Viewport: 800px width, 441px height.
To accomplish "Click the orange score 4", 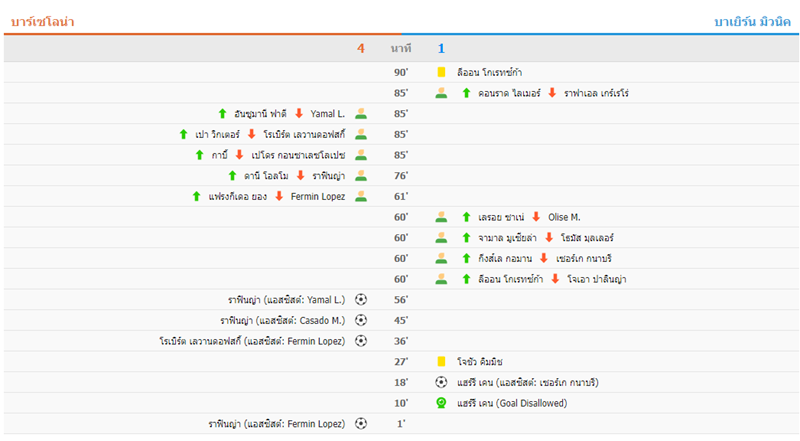I will pyautogui.click(x=361, y=48).
